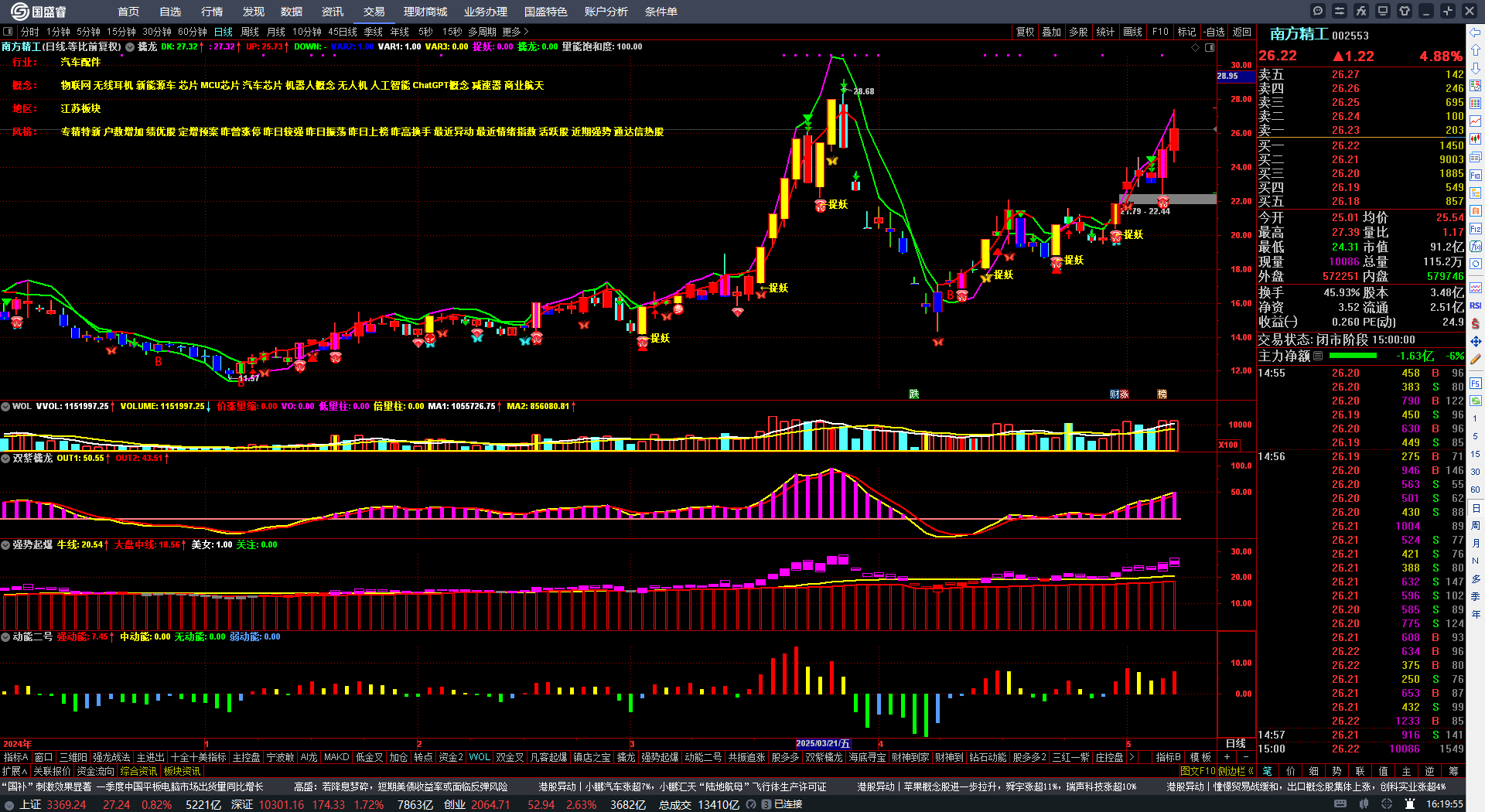The image size is (1485, 812).
Task: Open the settings sliders icon in title bar
Action: [x=1340, y=11]
